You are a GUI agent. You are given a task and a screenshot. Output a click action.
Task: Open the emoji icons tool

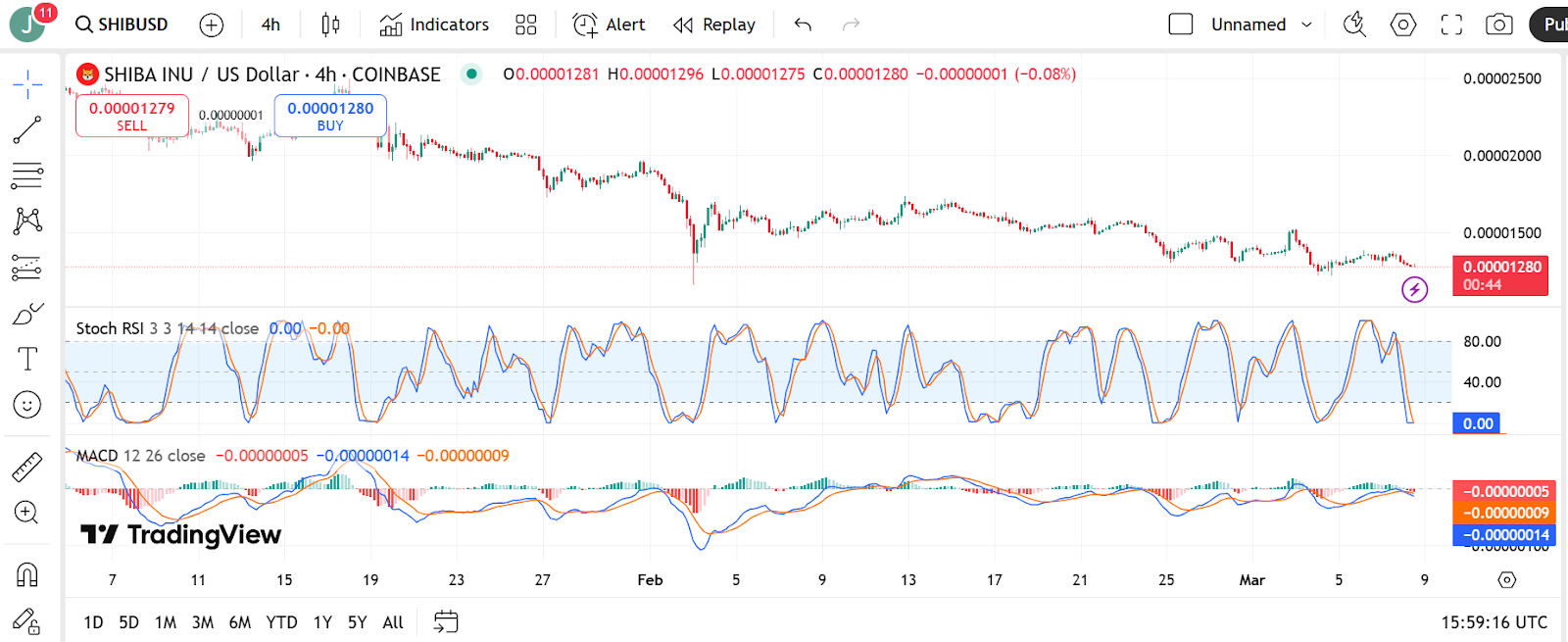pyautogui.click(x=27, y=404)
